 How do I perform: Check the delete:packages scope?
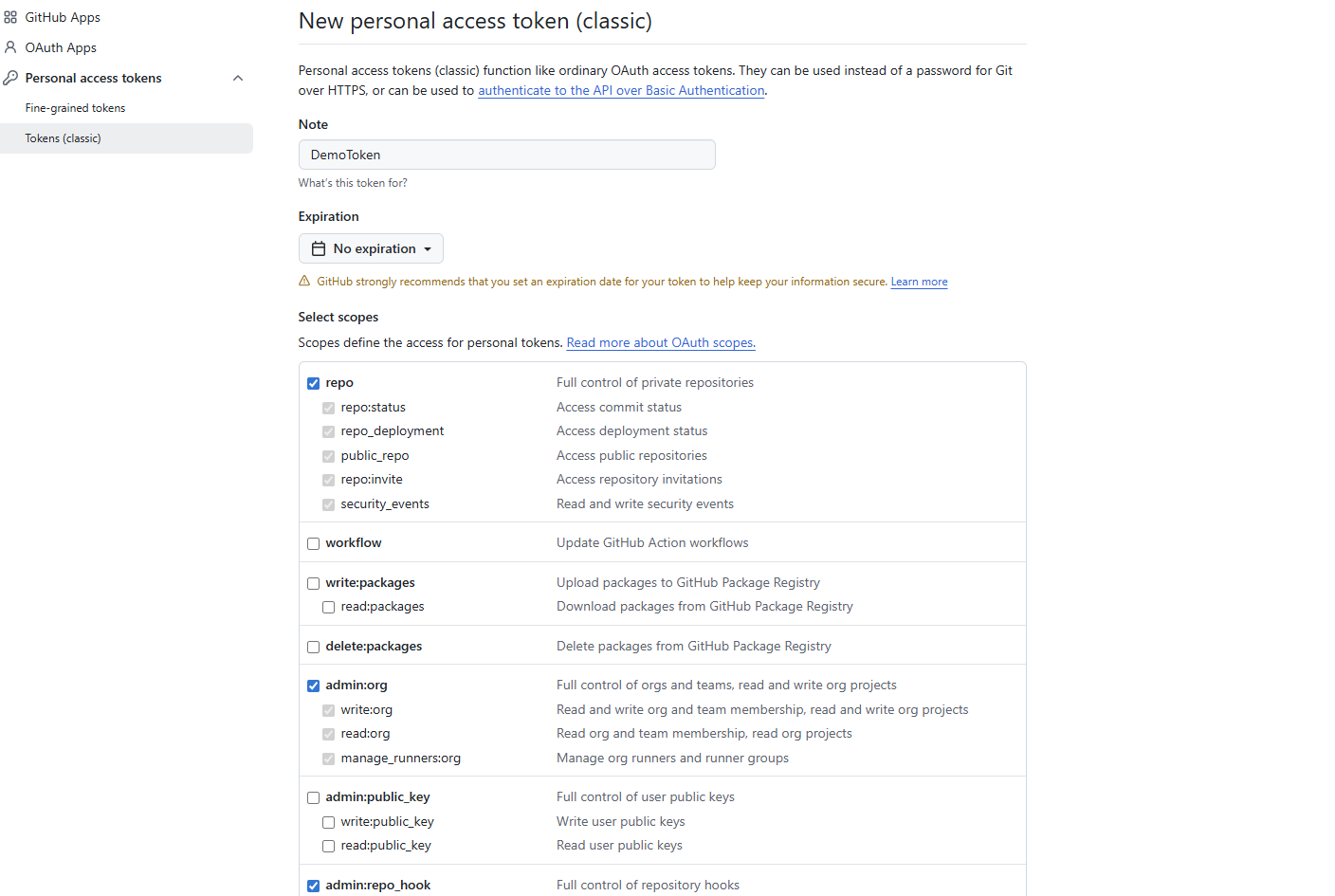click(313, 646)
